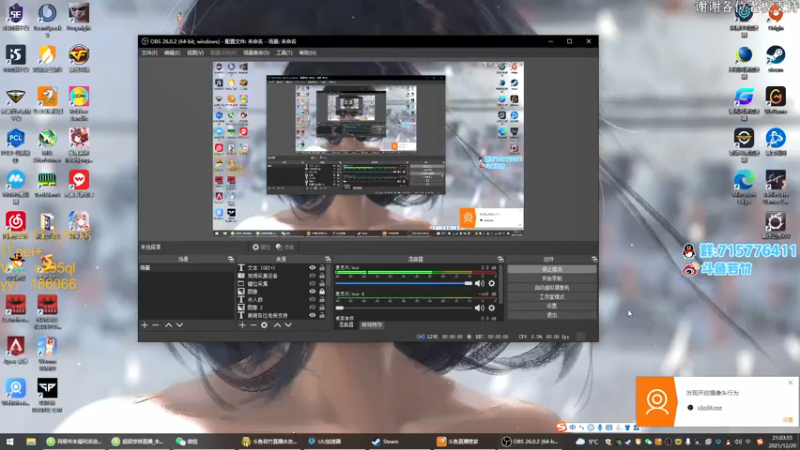Unlock the 图像 source

(x=322, y=291)
